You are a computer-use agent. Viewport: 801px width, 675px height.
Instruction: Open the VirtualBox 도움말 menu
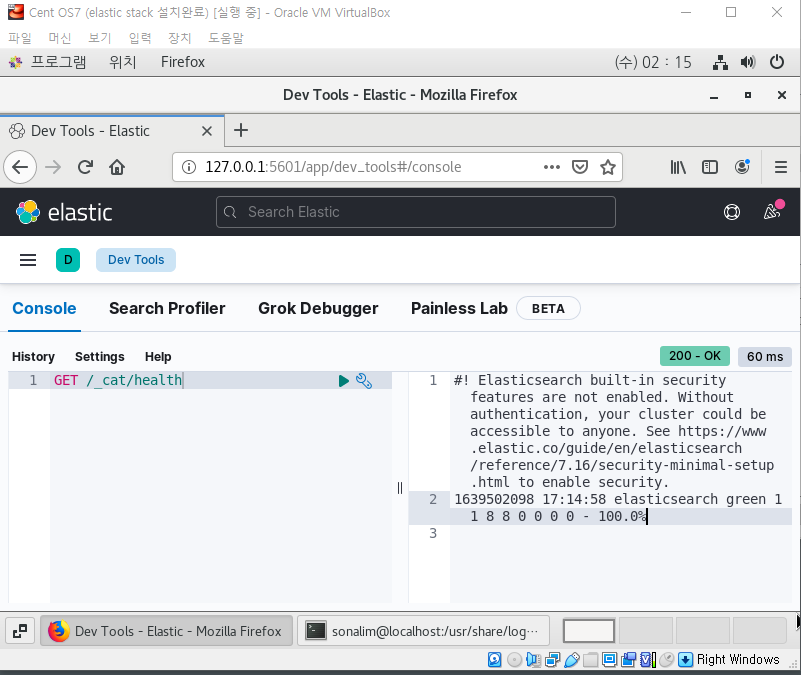(x=226, y=38)
